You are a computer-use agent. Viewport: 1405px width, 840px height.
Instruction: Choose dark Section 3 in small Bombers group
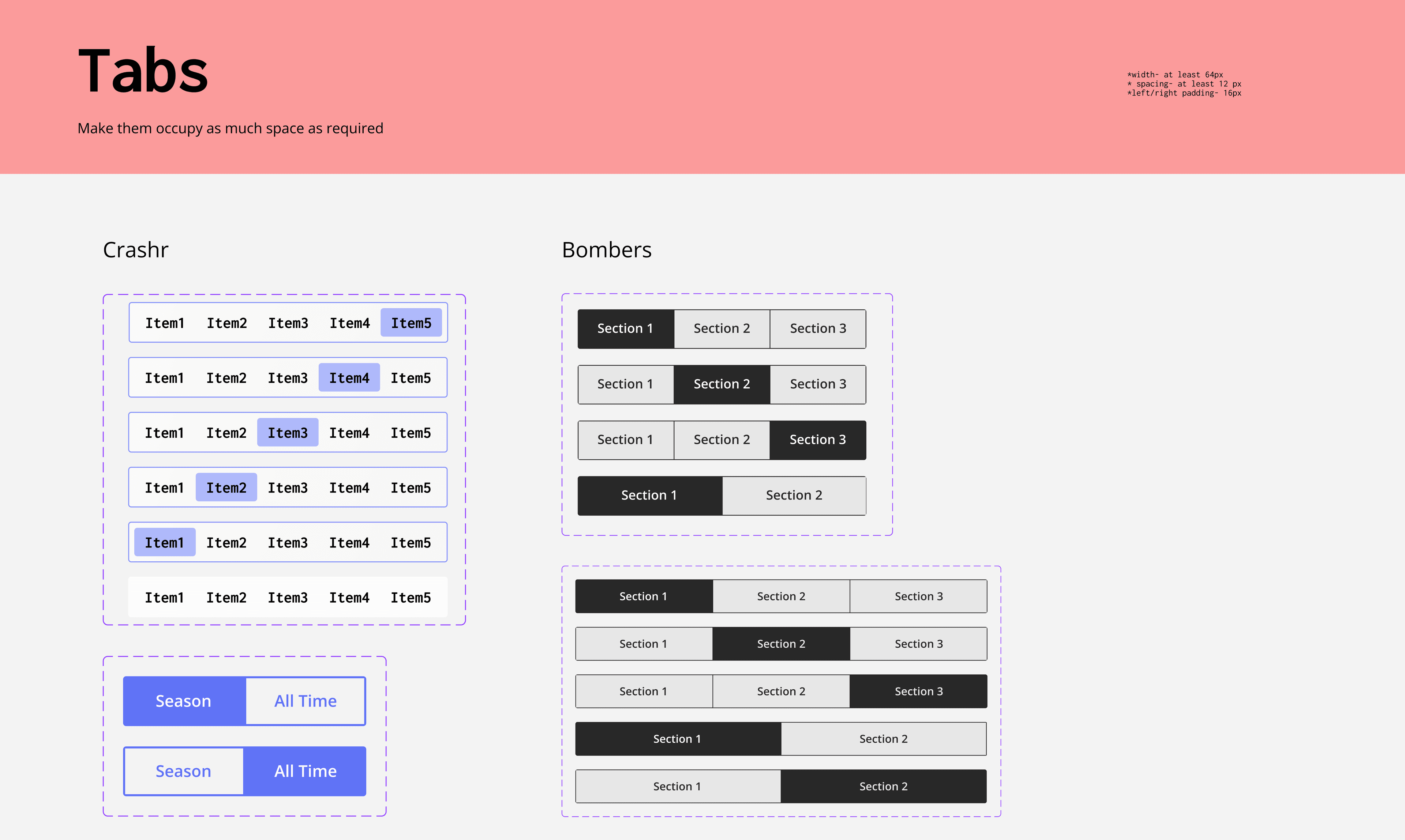(x=818, y=439)
